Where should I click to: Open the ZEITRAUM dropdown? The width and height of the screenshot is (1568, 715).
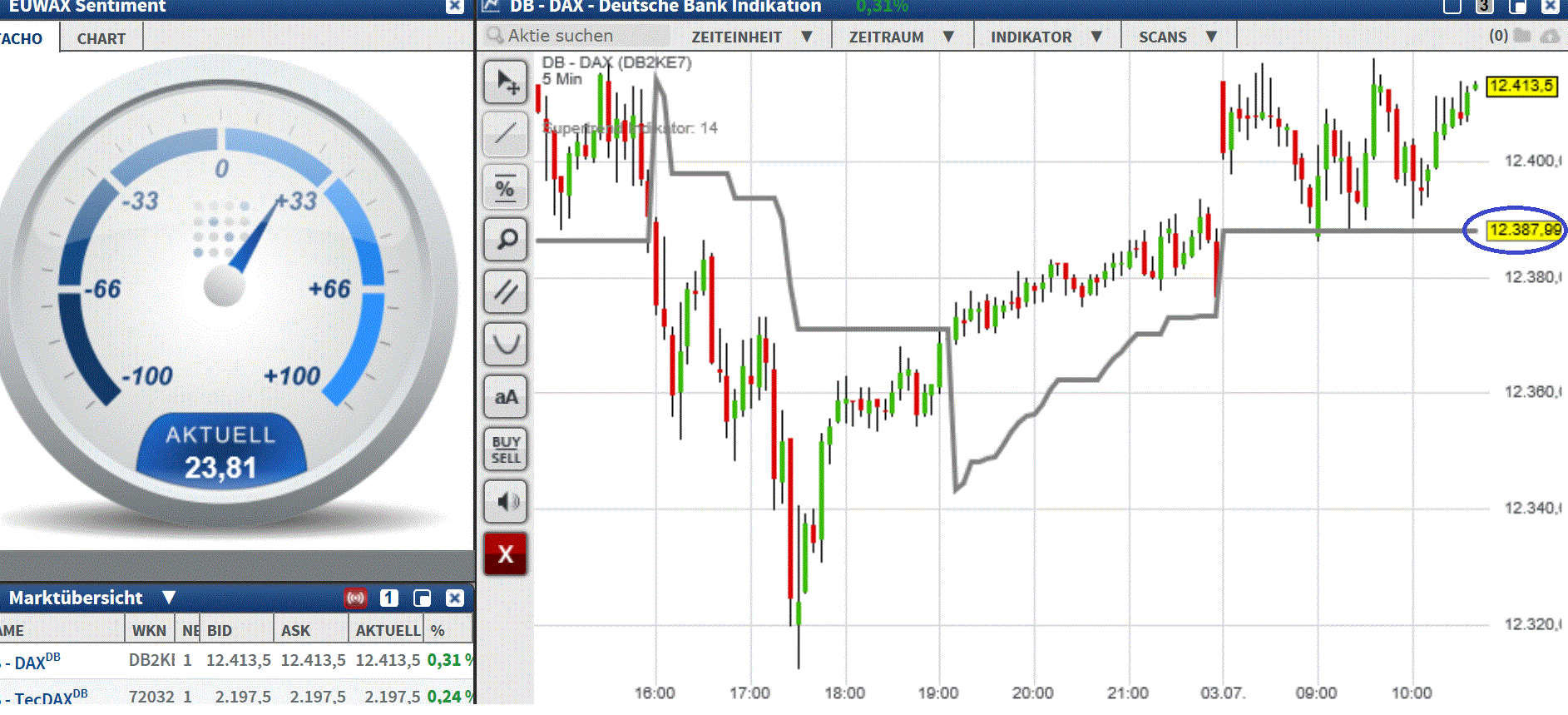point(902,37)
